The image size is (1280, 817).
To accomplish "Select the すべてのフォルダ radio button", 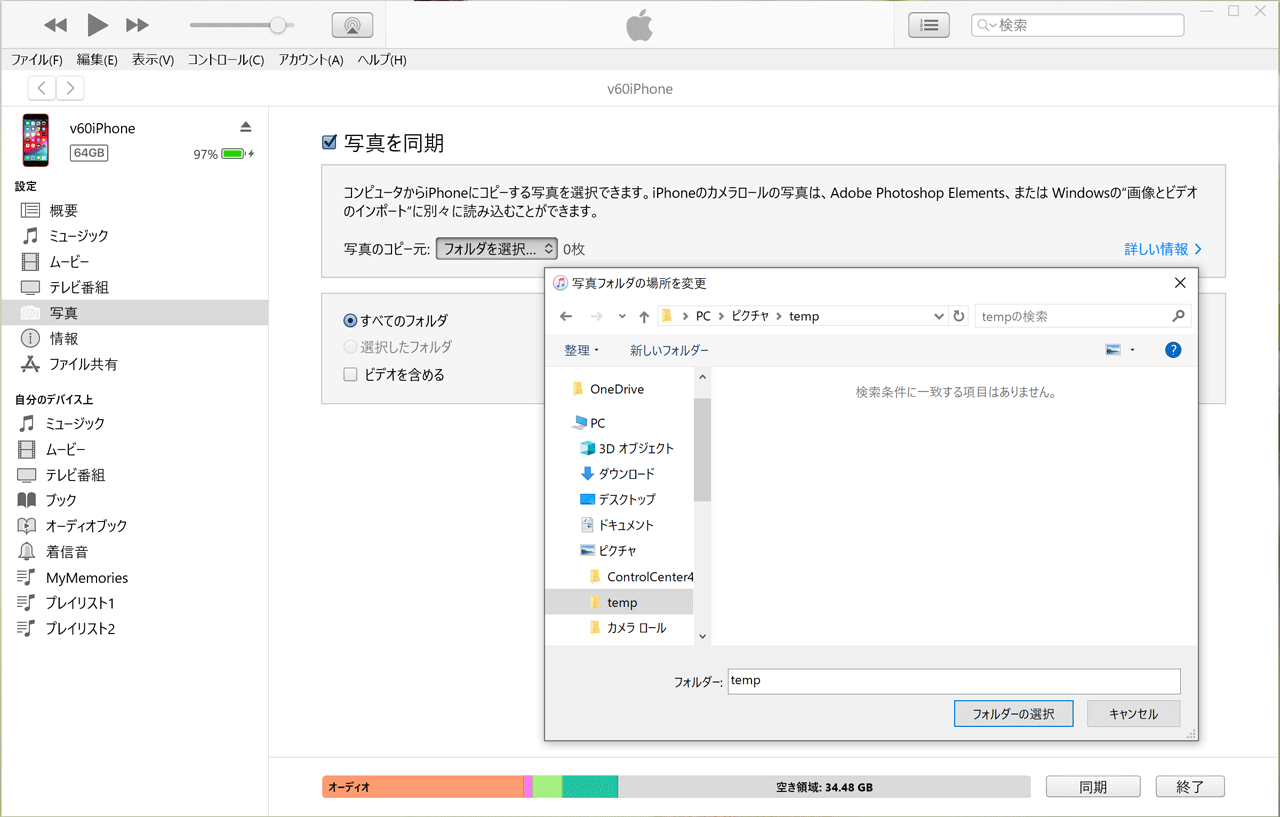I will (350, 321).
